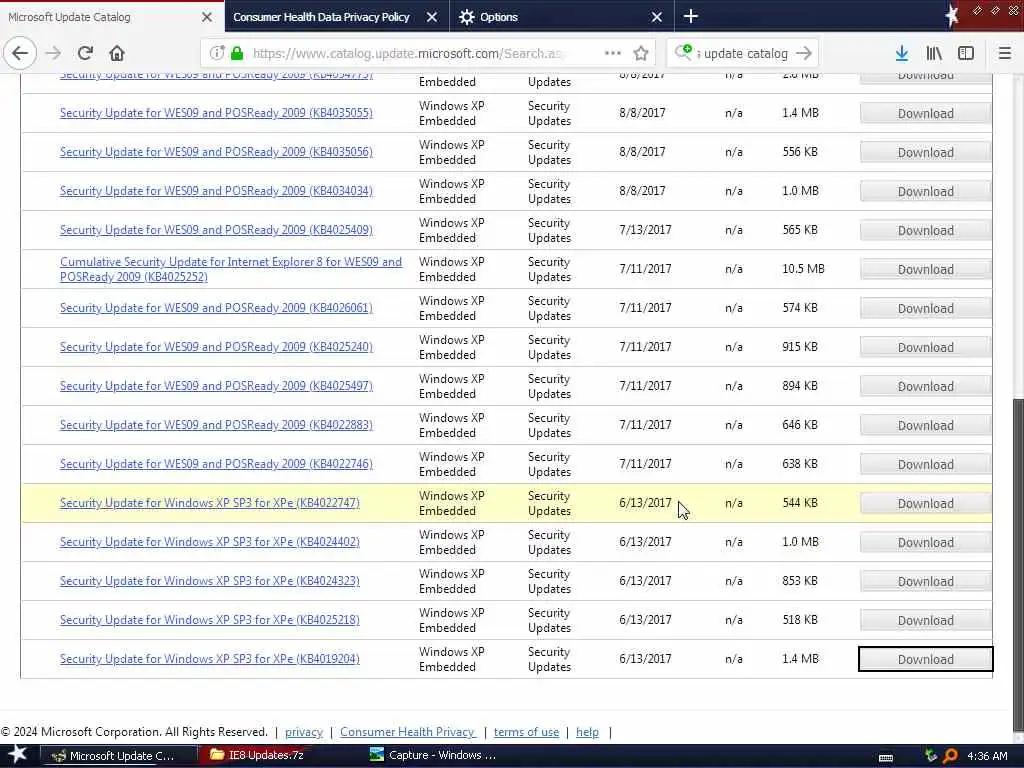This screenshot has width=1024, height=768.
Task: Download the KB4035055 update
Action: tap(925, 114)
